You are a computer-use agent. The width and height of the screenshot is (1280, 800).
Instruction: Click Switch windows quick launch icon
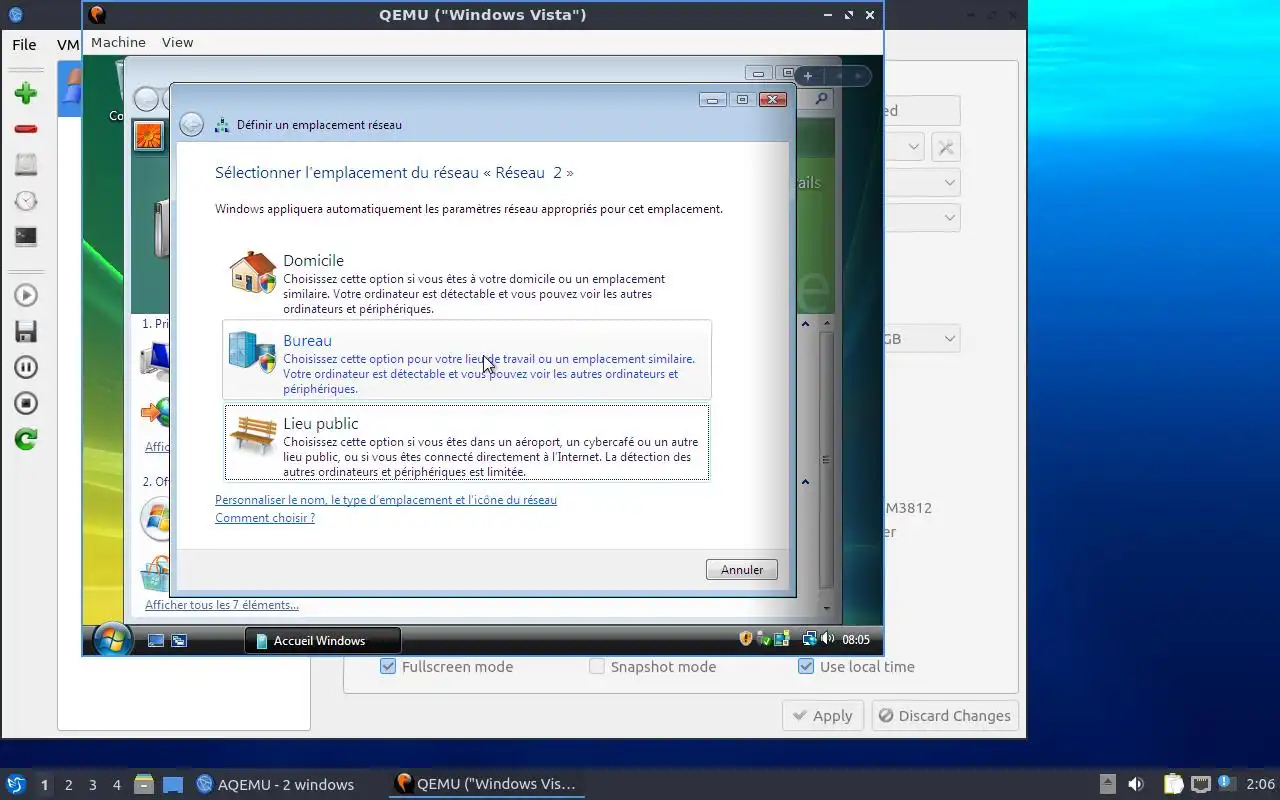179,641
